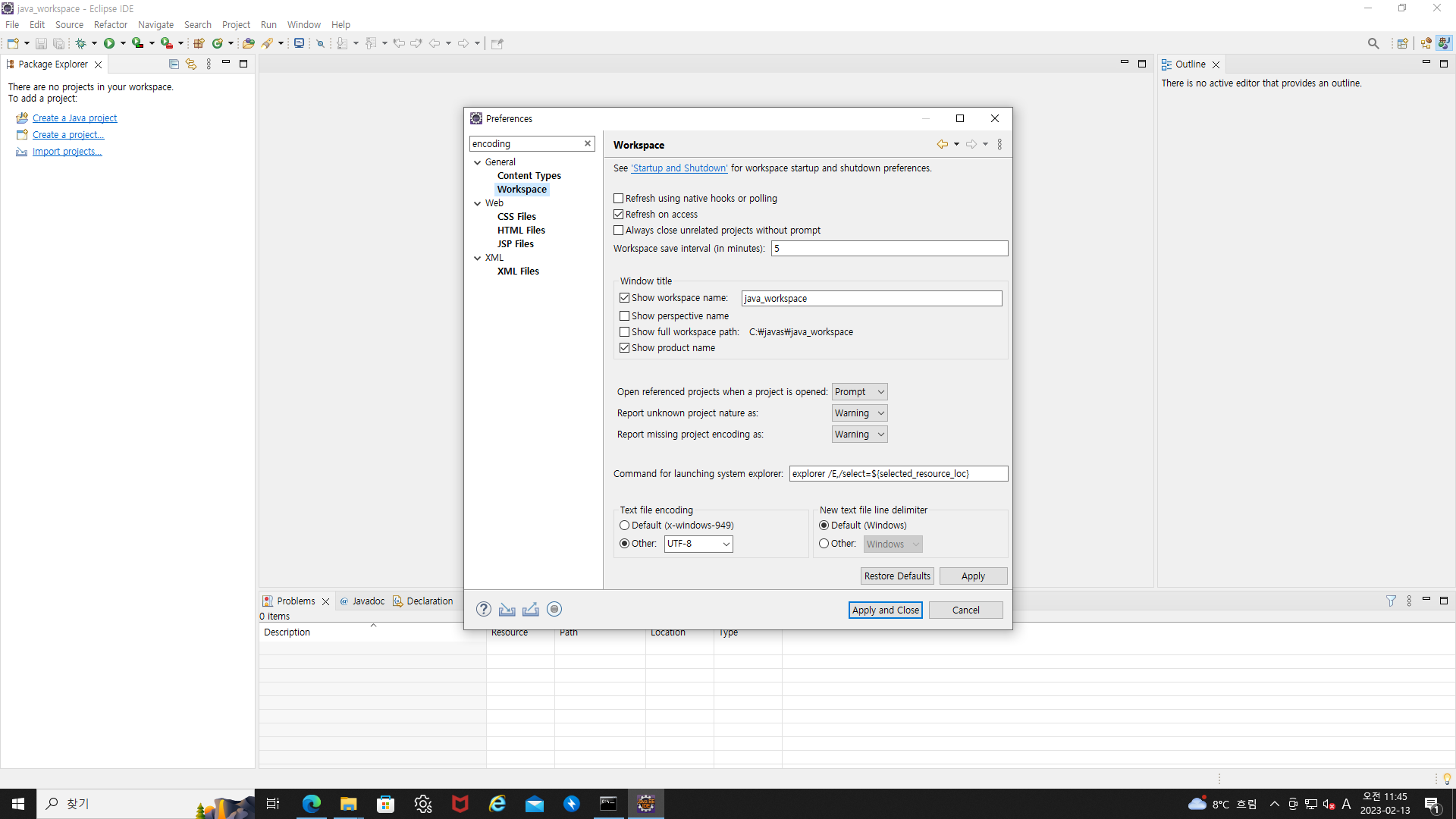Open Report missing project encoding dropdown
This screenshot has height=819, width=1456.
coord(859,435)
